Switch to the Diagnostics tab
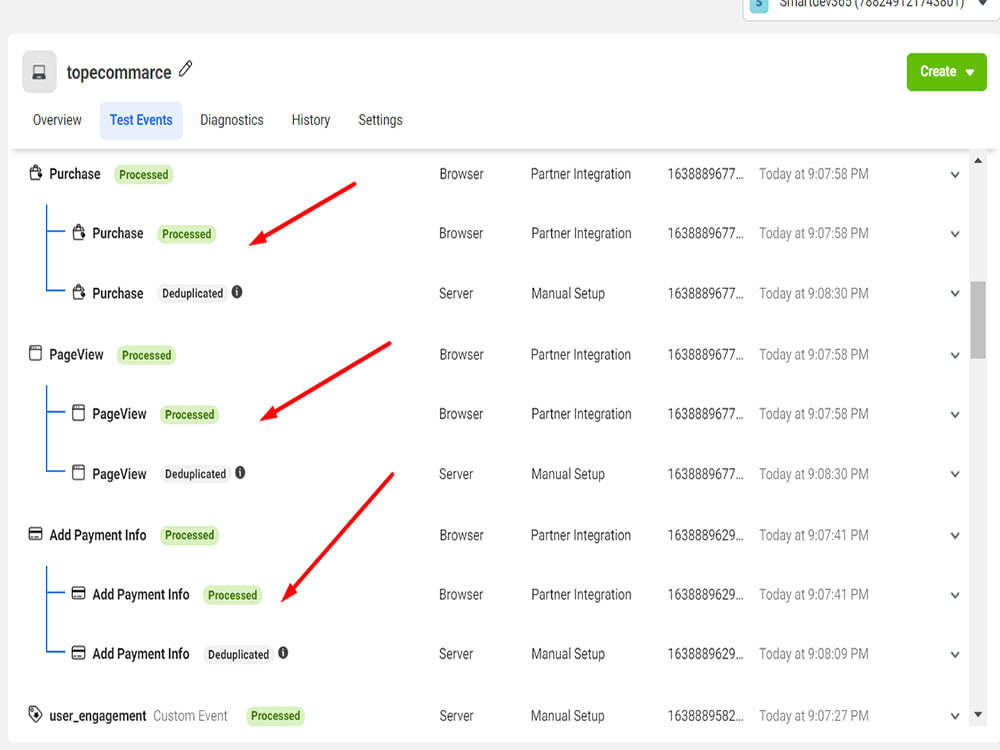 pyautogui.click(x=231, y=120)
